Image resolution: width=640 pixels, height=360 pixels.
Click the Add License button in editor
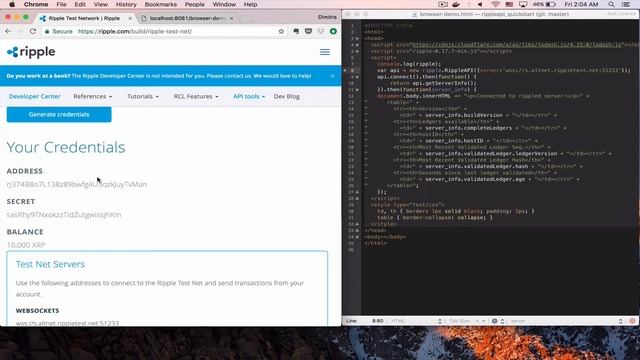coord(621,14)
